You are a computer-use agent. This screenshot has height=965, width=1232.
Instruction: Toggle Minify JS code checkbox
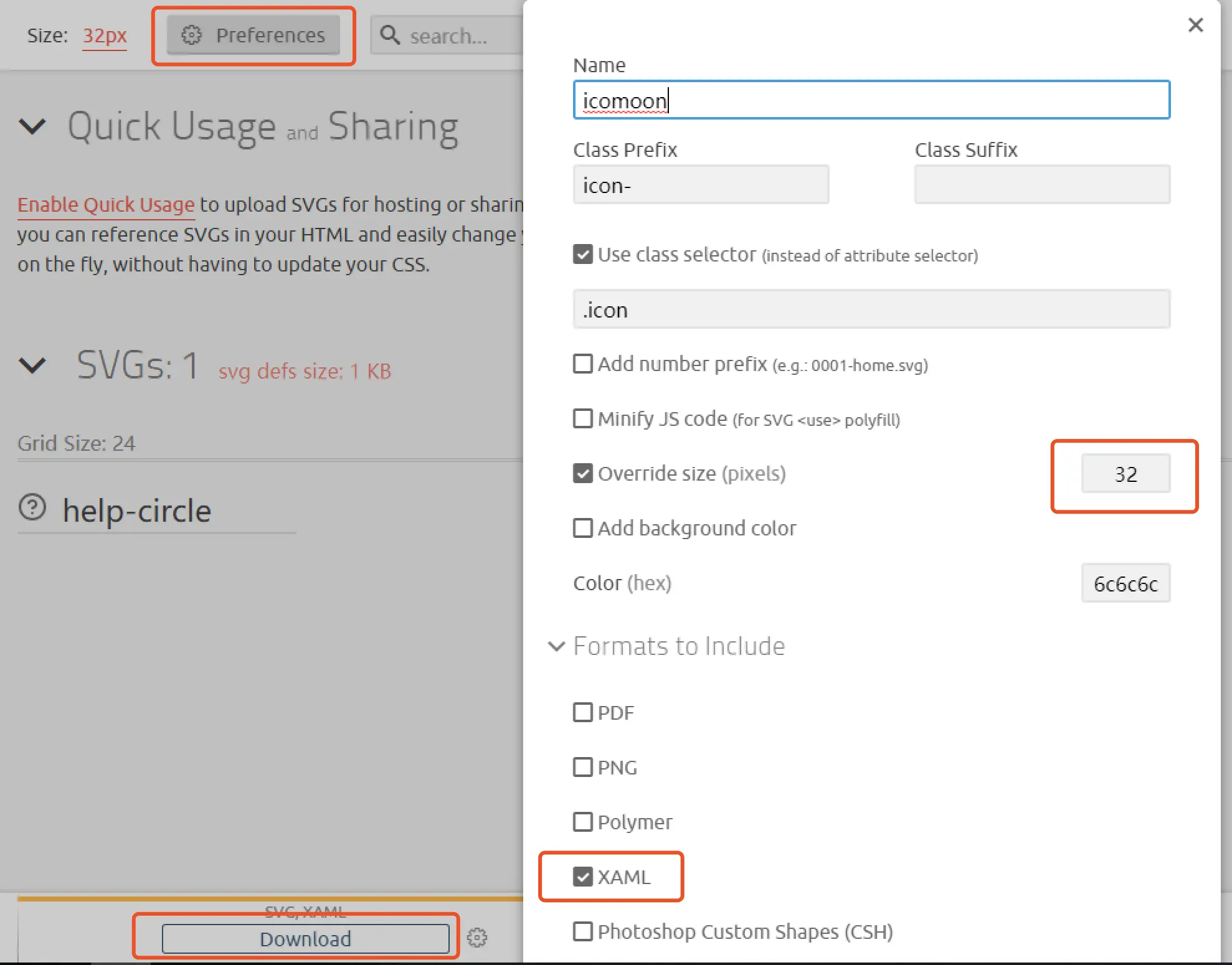click(x=583, y=418)
